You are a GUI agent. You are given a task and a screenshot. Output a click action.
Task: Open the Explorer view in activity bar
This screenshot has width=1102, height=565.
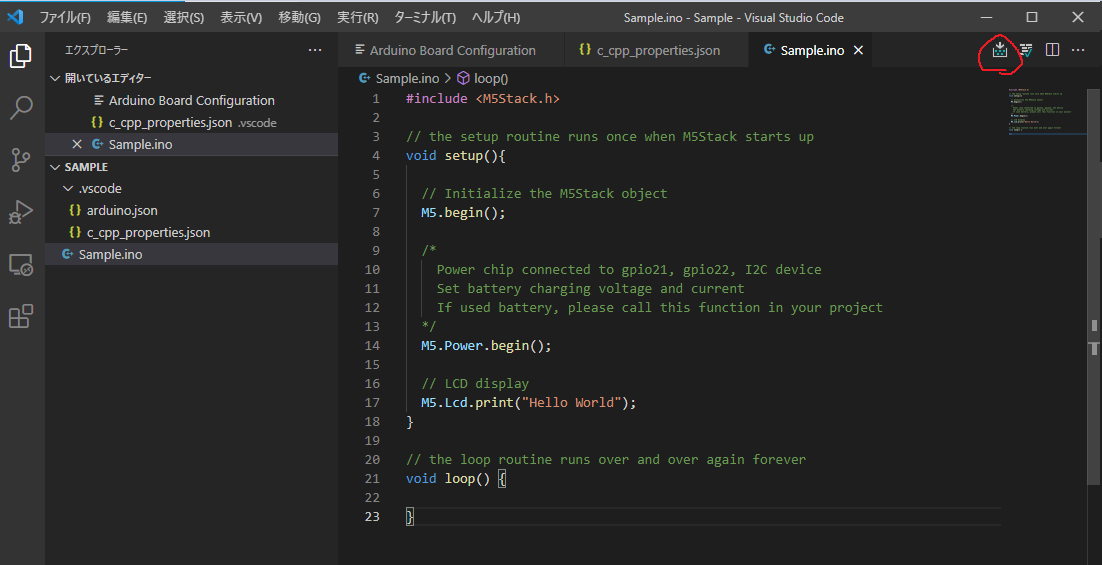[21, 56]
